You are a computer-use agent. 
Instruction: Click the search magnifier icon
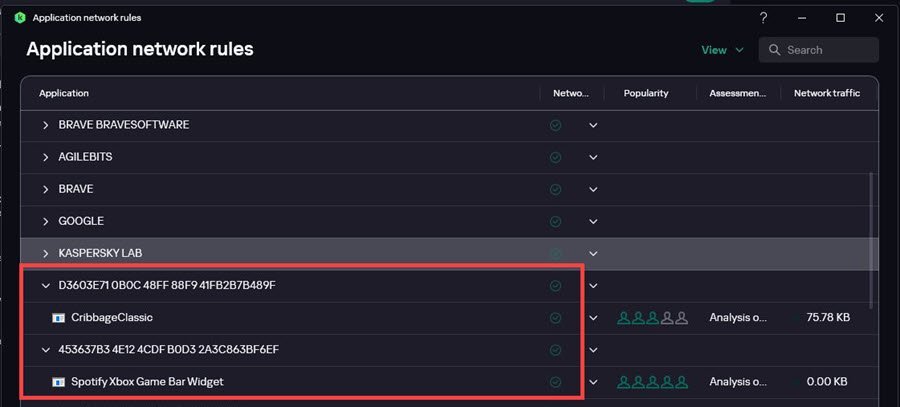pos(774,50)
